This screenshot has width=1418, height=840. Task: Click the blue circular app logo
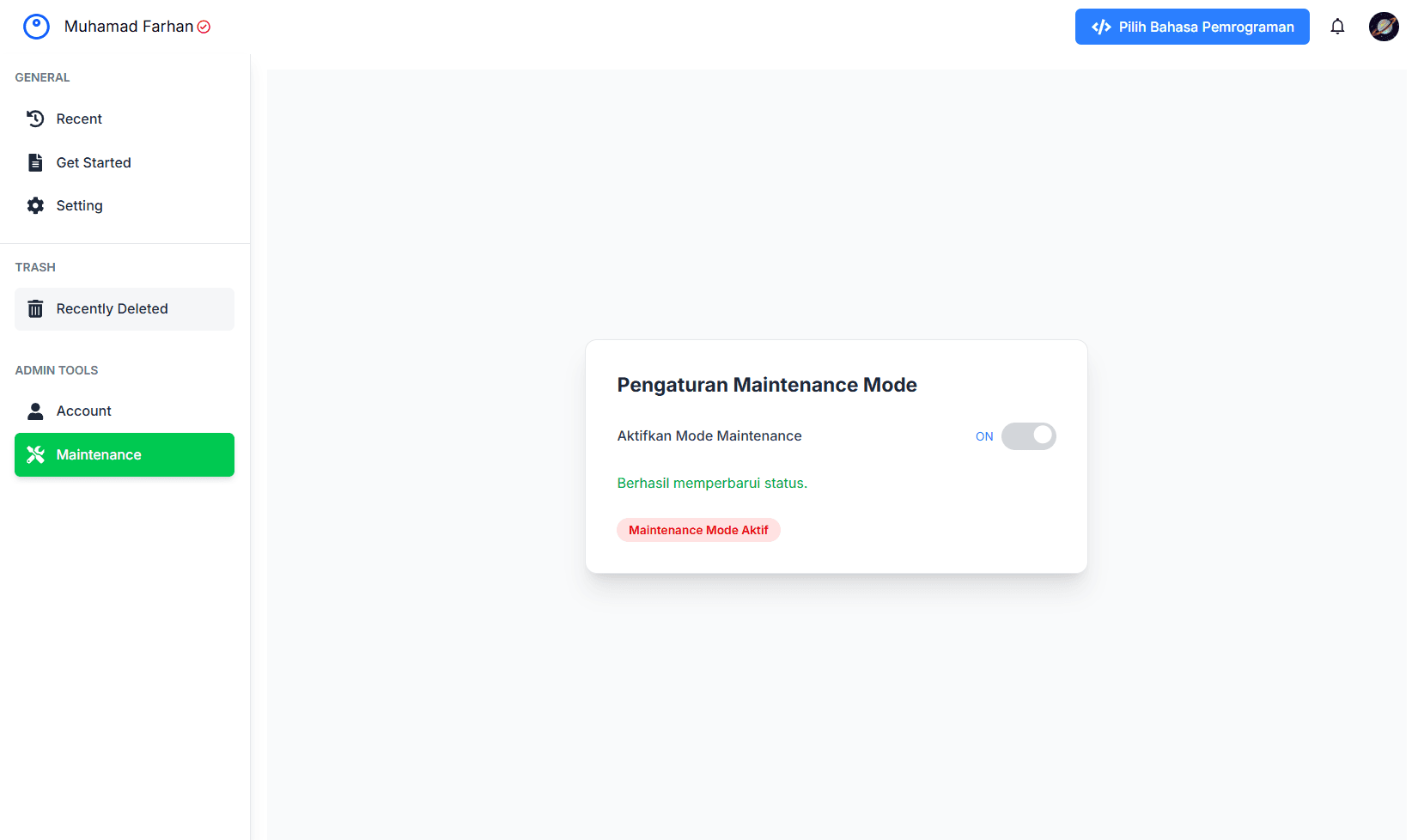click(x=36, y=27)
